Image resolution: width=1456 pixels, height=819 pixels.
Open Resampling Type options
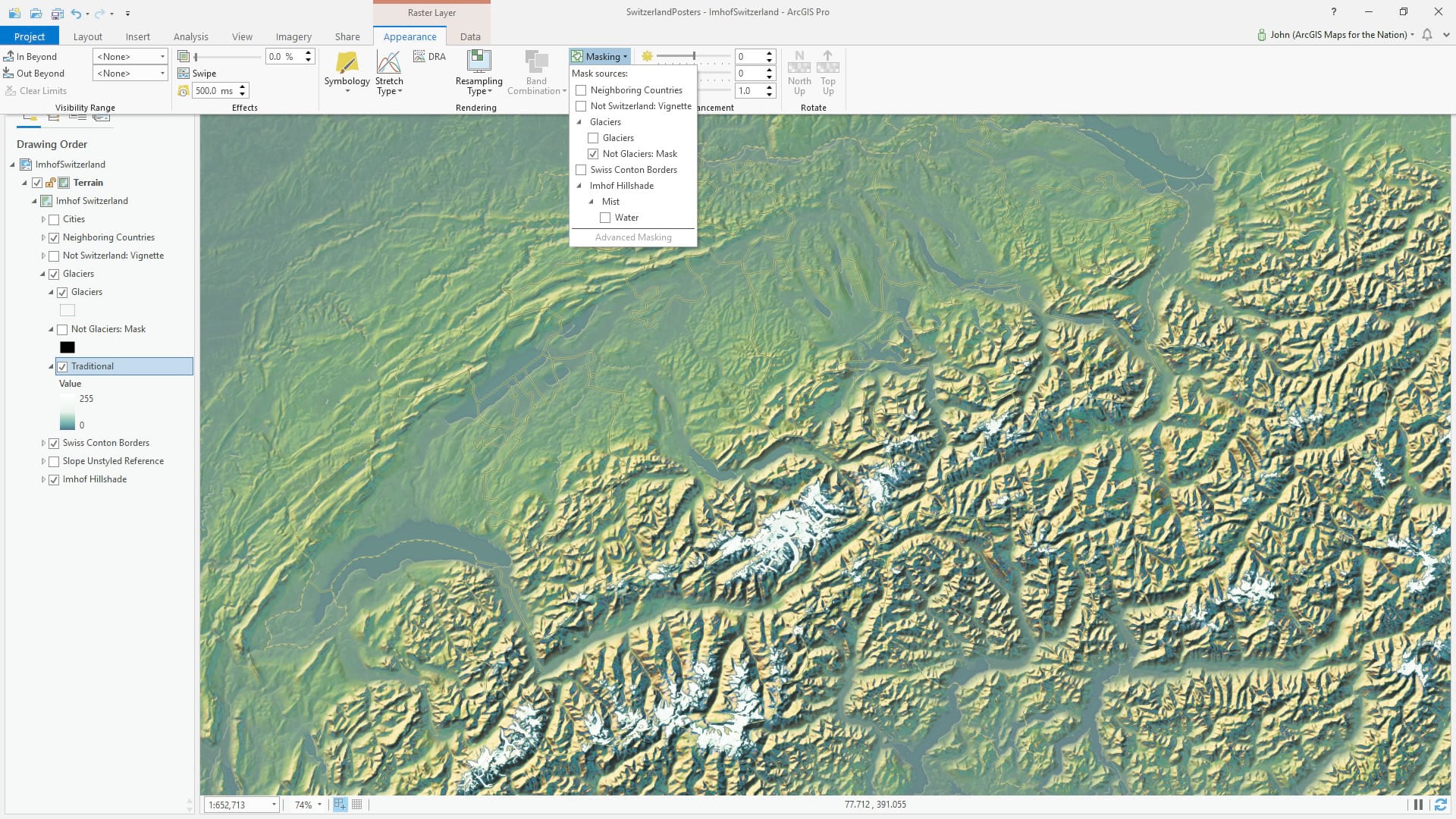pos(479,86)
